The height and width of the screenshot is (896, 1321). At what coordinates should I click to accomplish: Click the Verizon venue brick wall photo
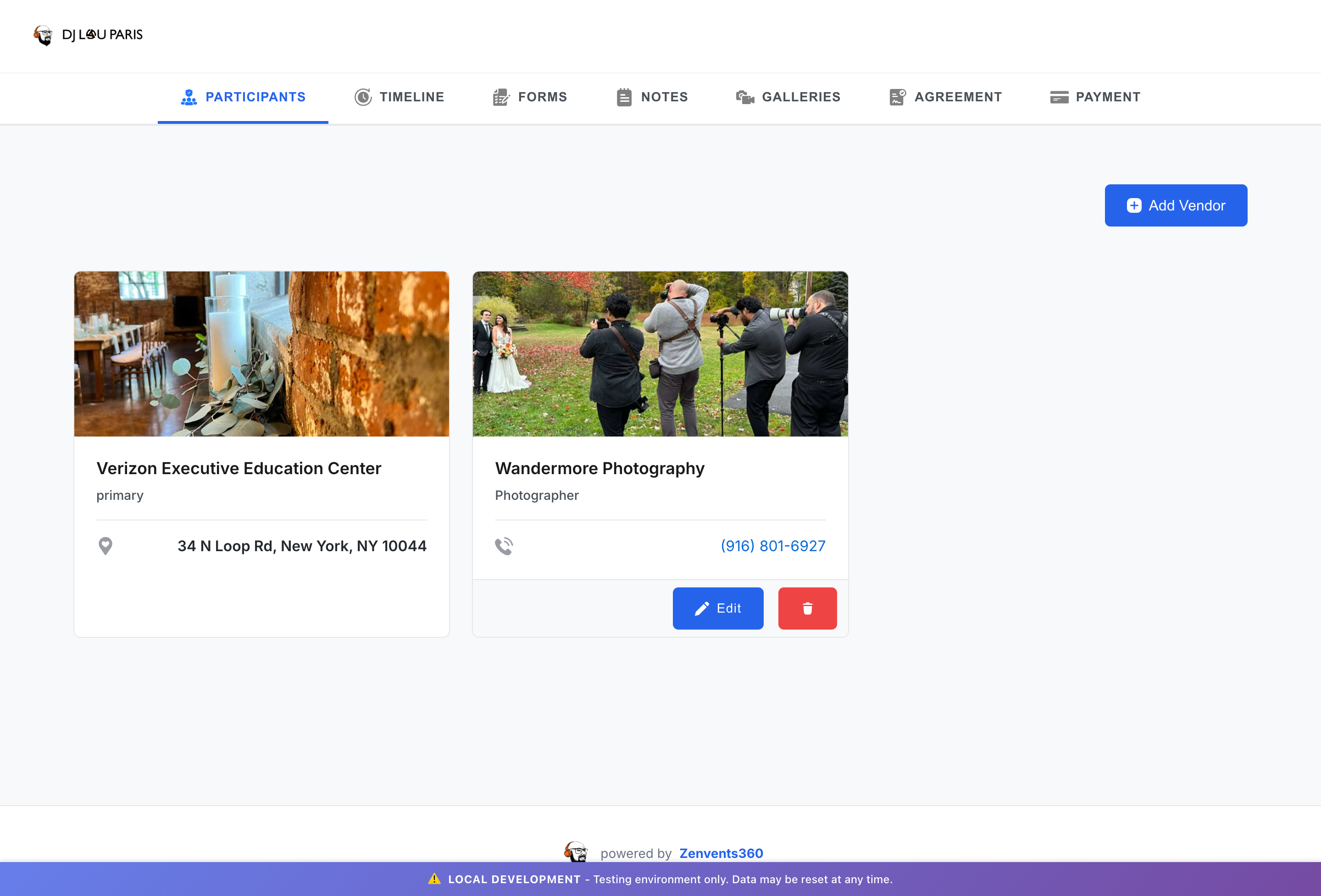pos(261,354)
